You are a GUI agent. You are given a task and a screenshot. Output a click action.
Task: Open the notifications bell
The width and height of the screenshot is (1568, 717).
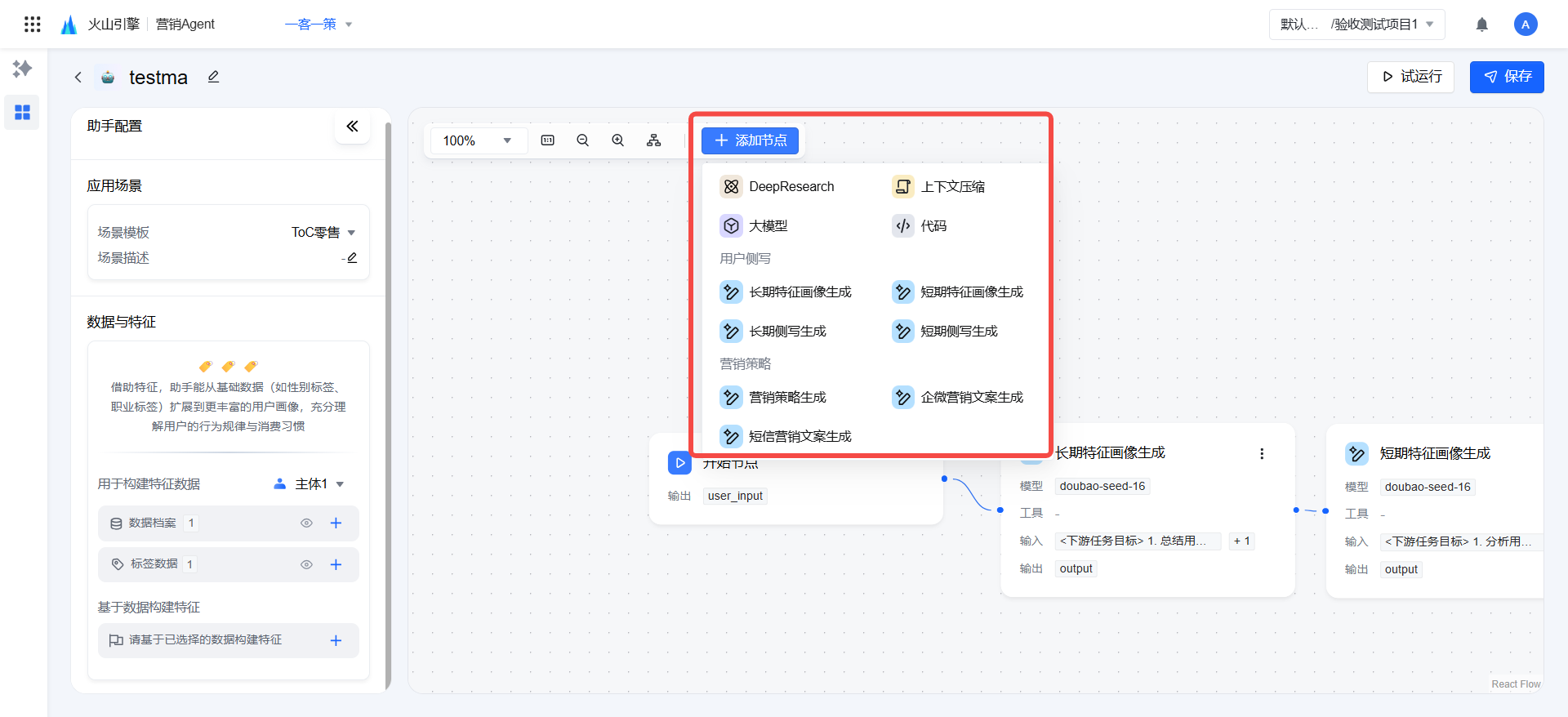pos(1481,24)
